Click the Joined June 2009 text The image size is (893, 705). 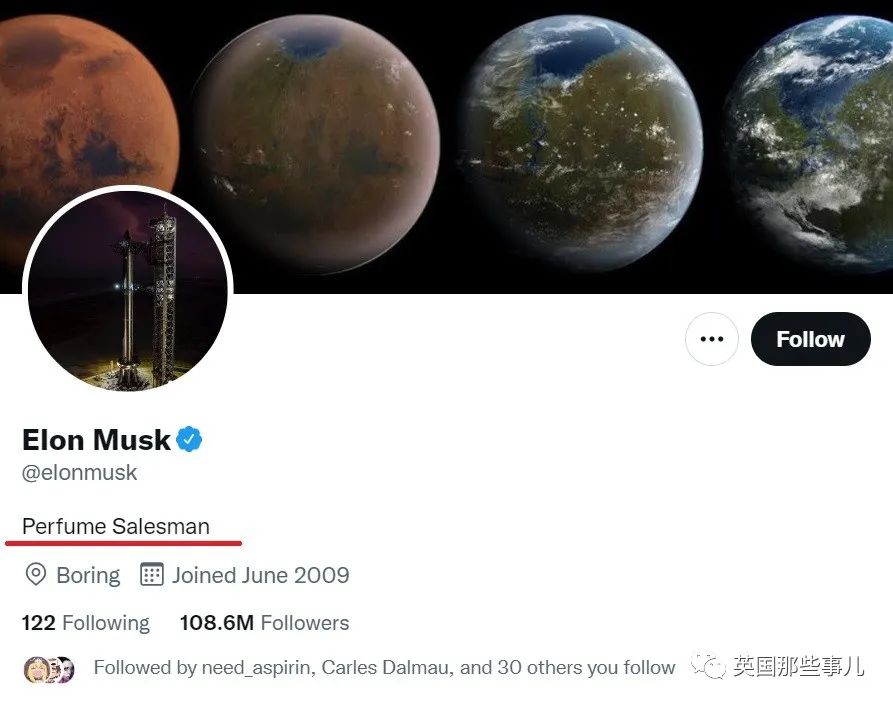coord(260,575)
